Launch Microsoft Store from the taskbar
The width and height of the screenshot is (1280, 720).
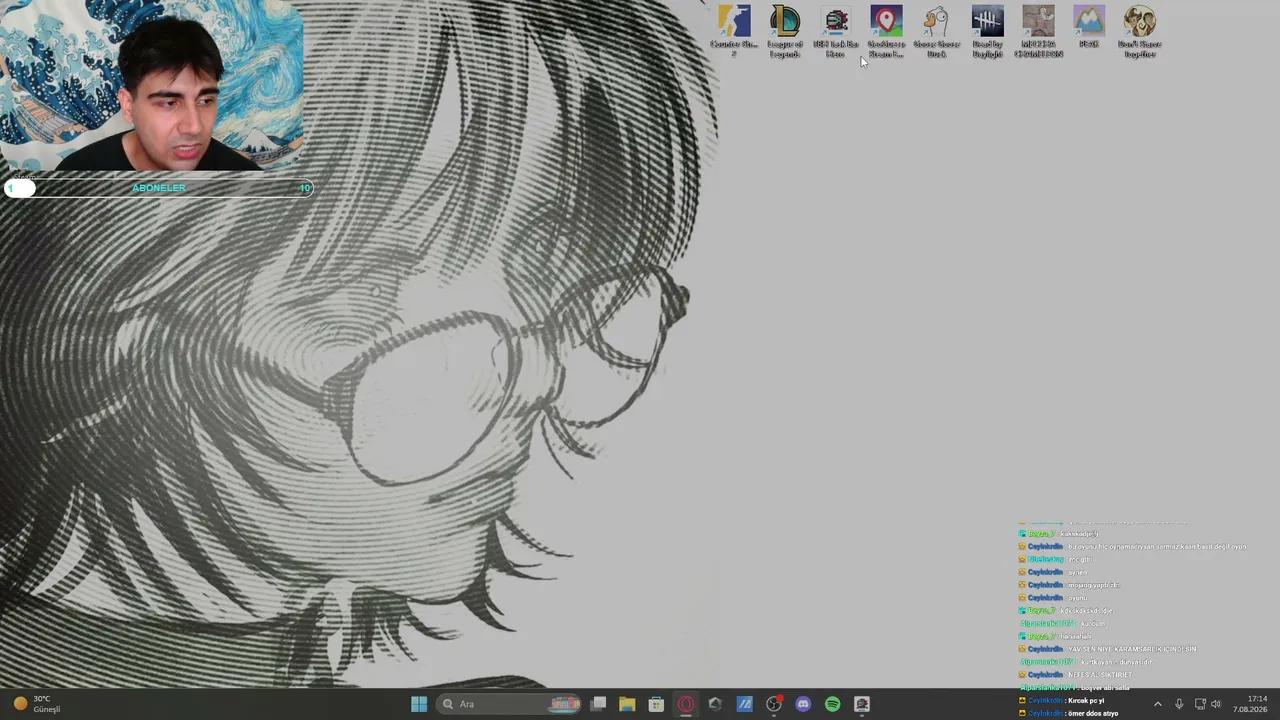pyautogui.click(x=656, y=704)
